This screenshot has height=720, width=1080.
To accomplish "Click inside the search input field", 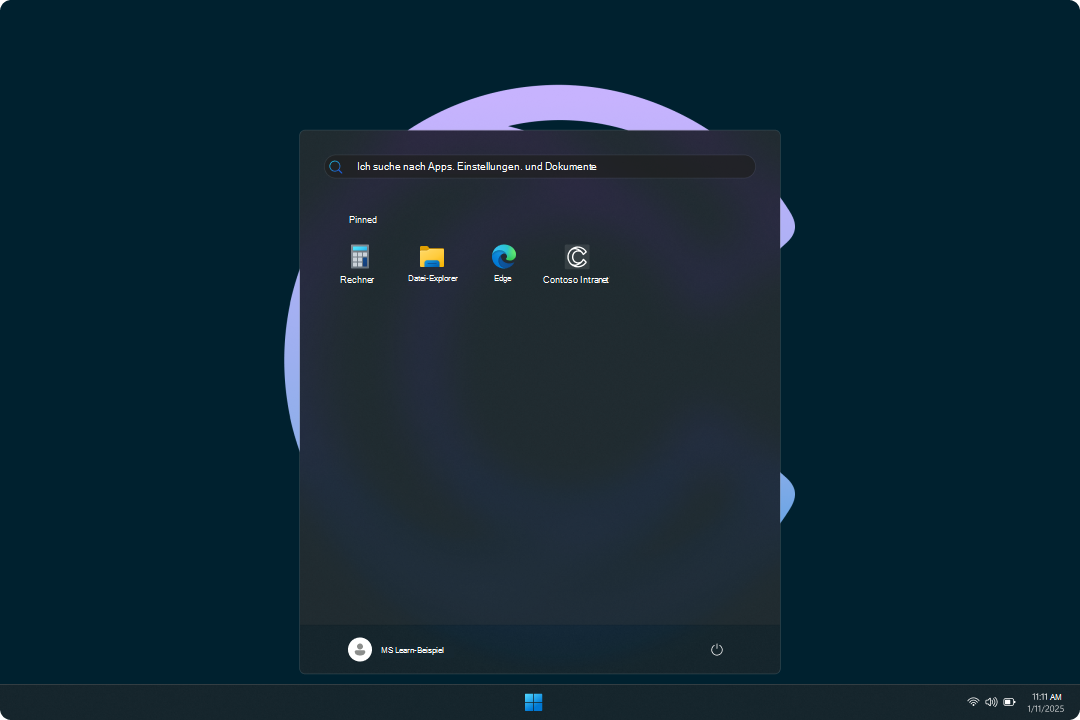I will (550, 166).
